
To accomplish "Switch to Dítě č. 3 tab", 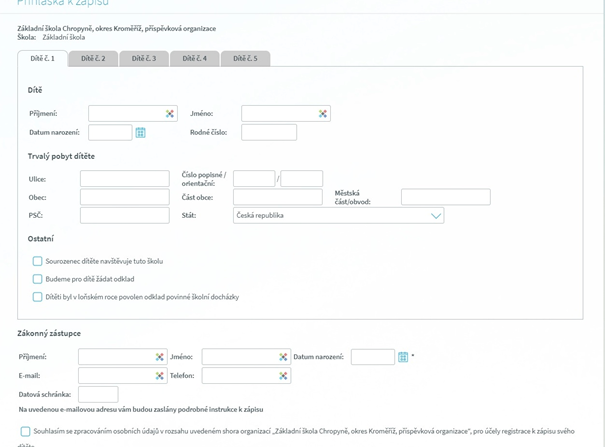I will pyautogui.click(x=144, y=59).
